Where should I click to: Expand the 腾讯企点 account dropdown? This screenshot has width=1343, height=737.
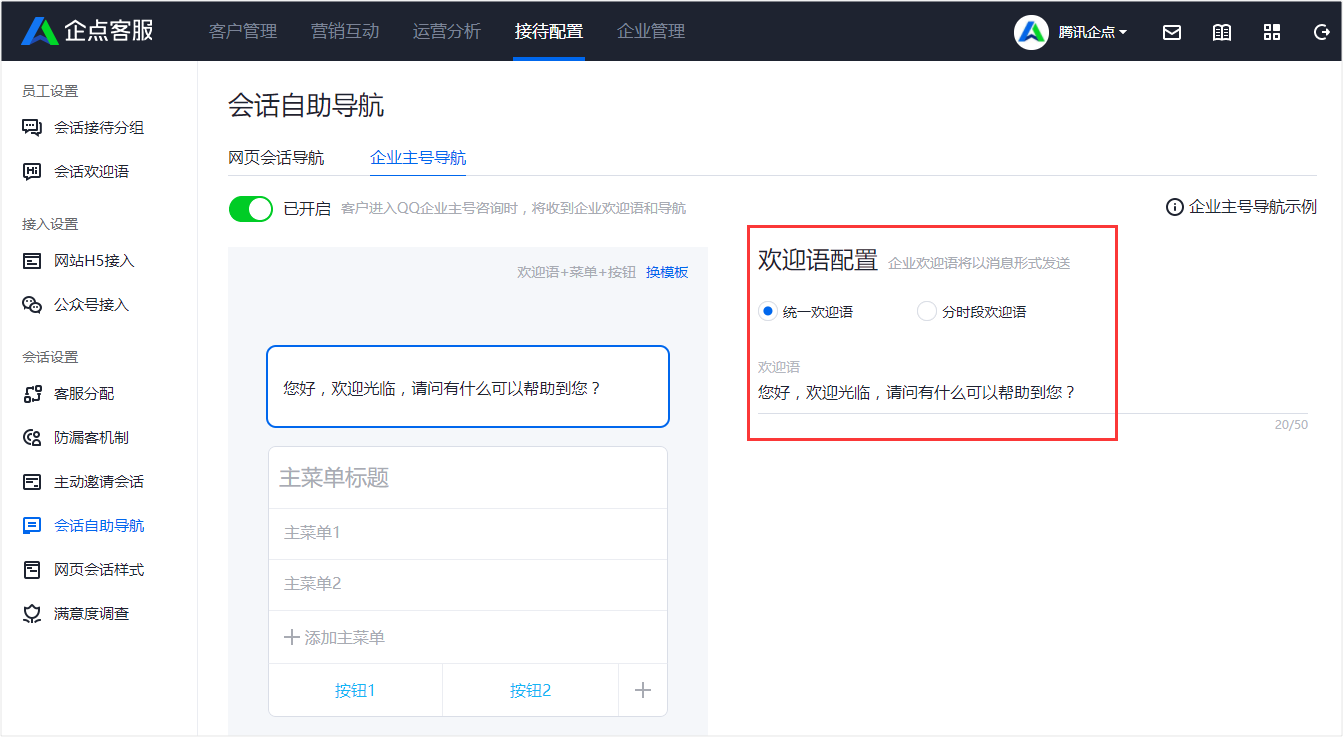(x=1092, y=32)
